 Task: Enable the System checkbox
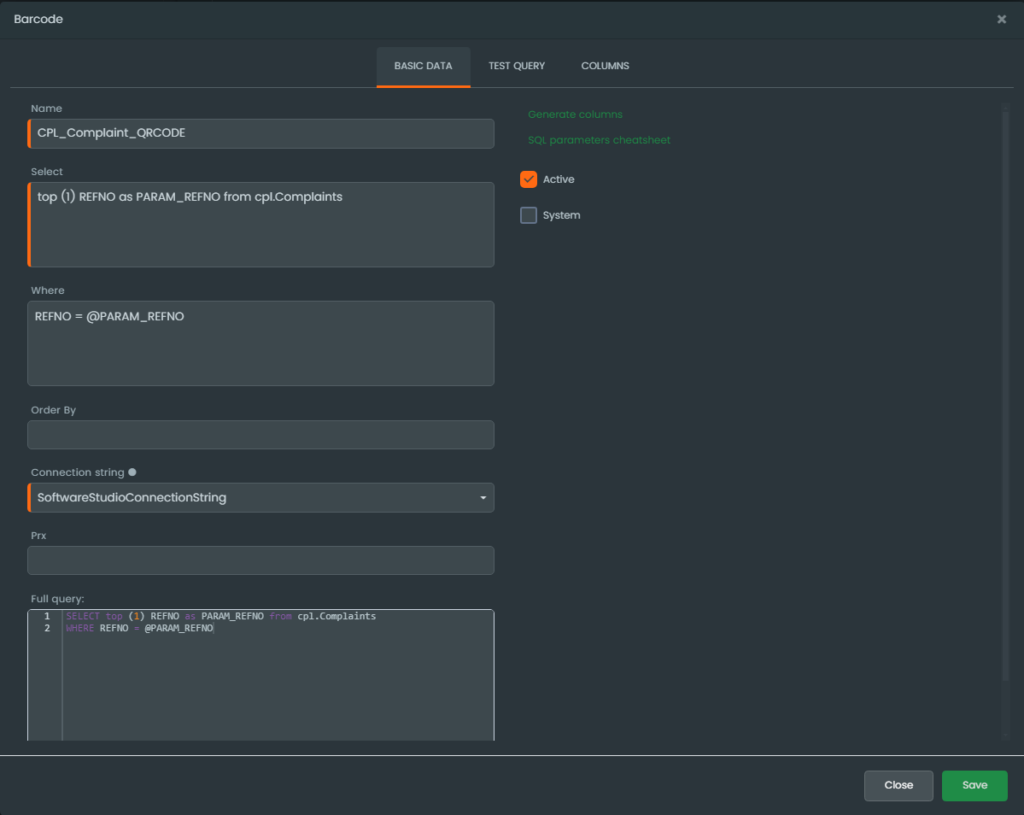529,216
